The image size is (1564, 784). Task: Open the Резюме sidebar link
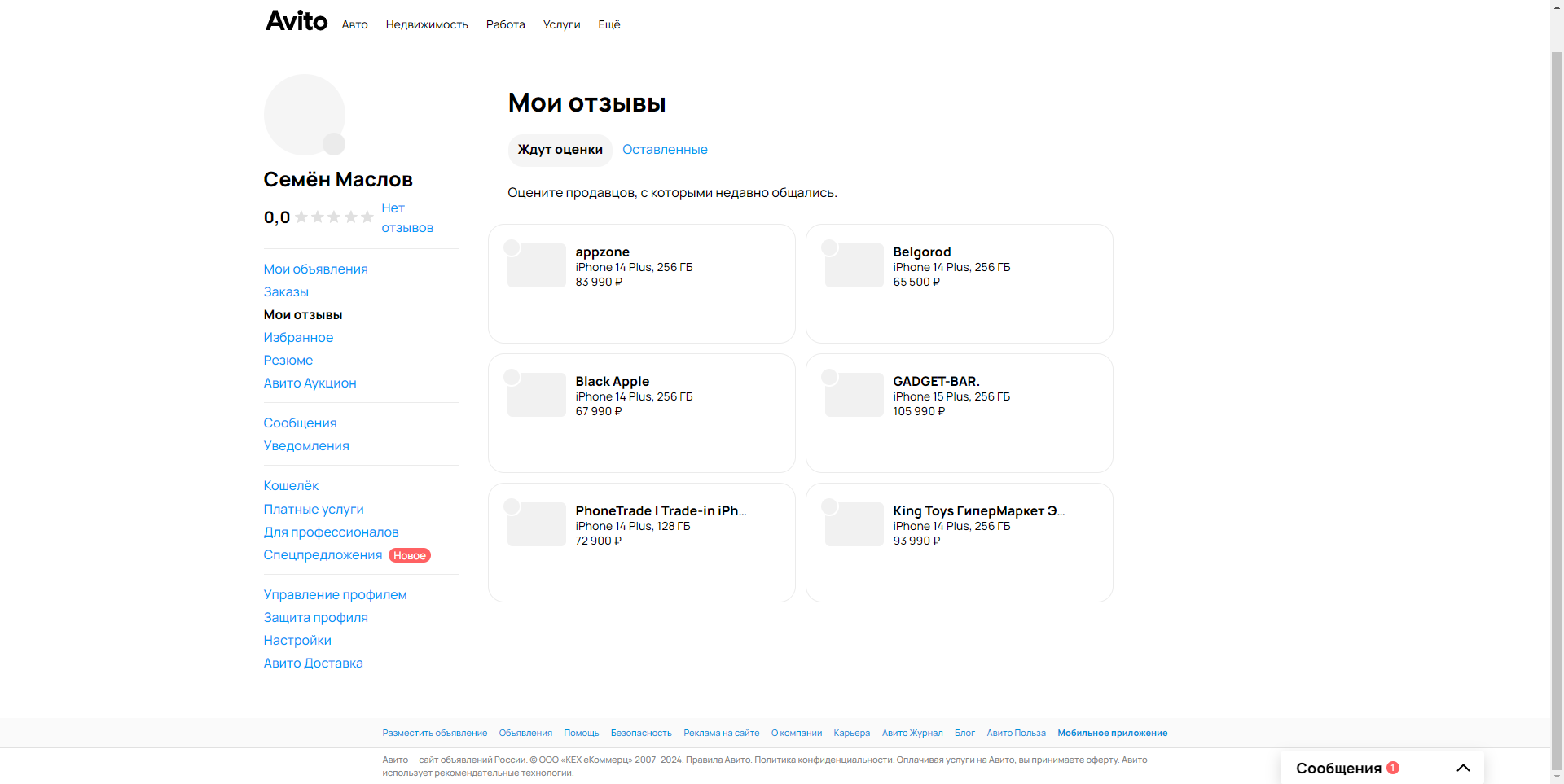coord(288,361)
